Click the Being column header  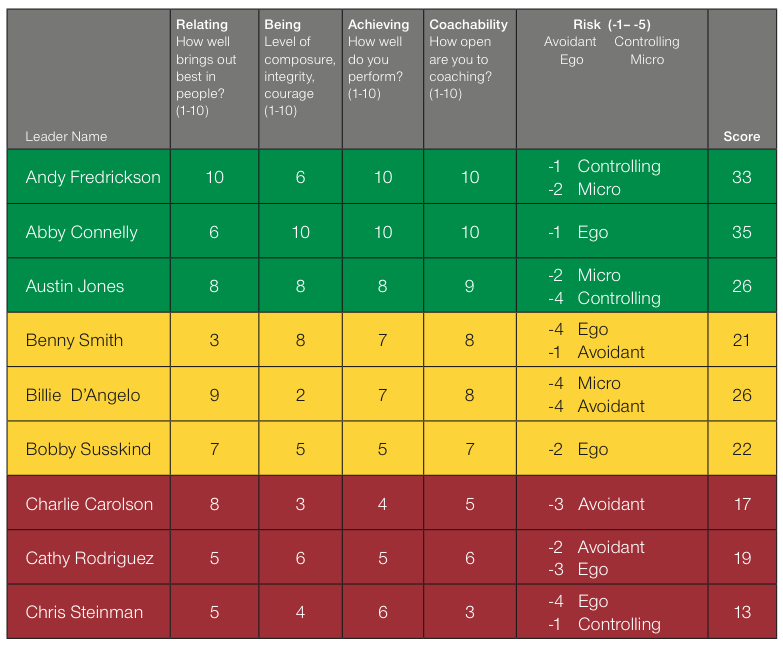[283, 24]
